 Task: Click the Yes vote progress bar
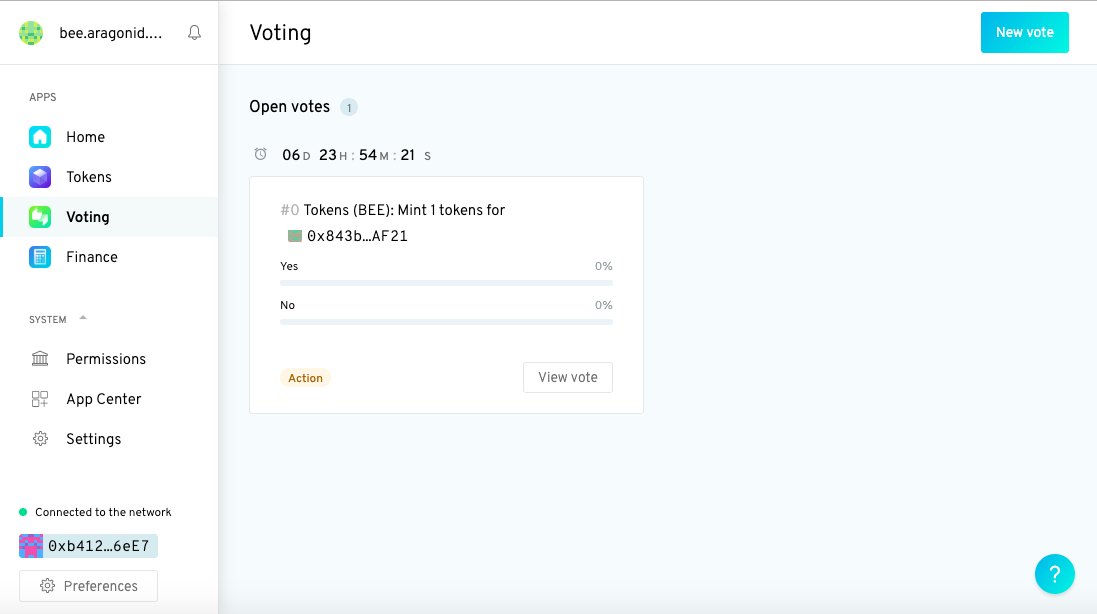(x=446, y=283)
